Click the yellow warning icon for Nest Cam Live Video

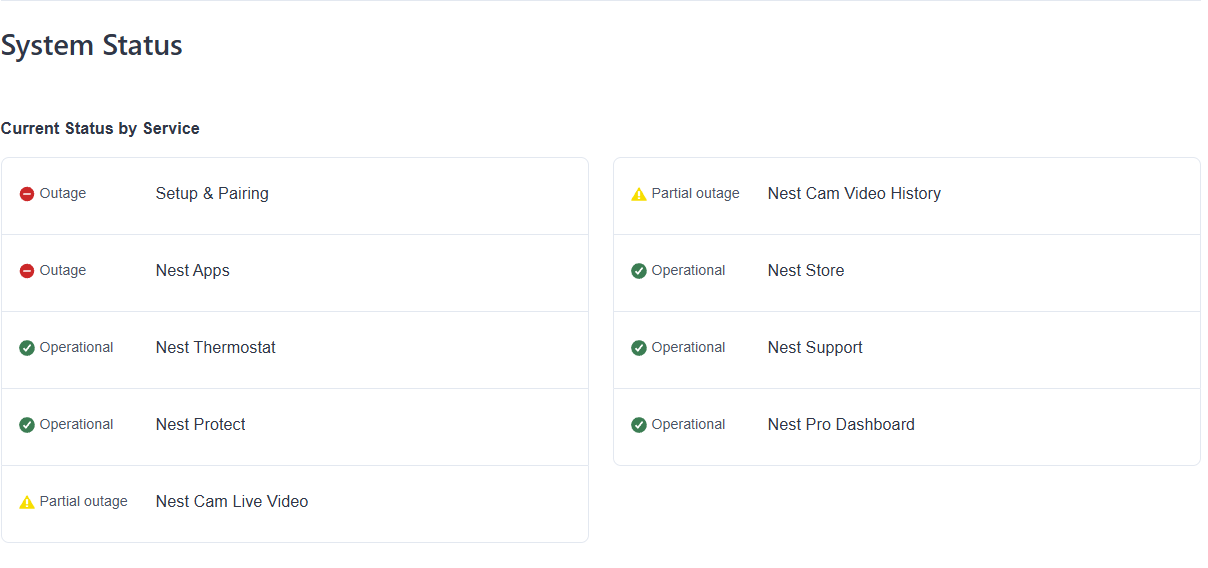27,502
